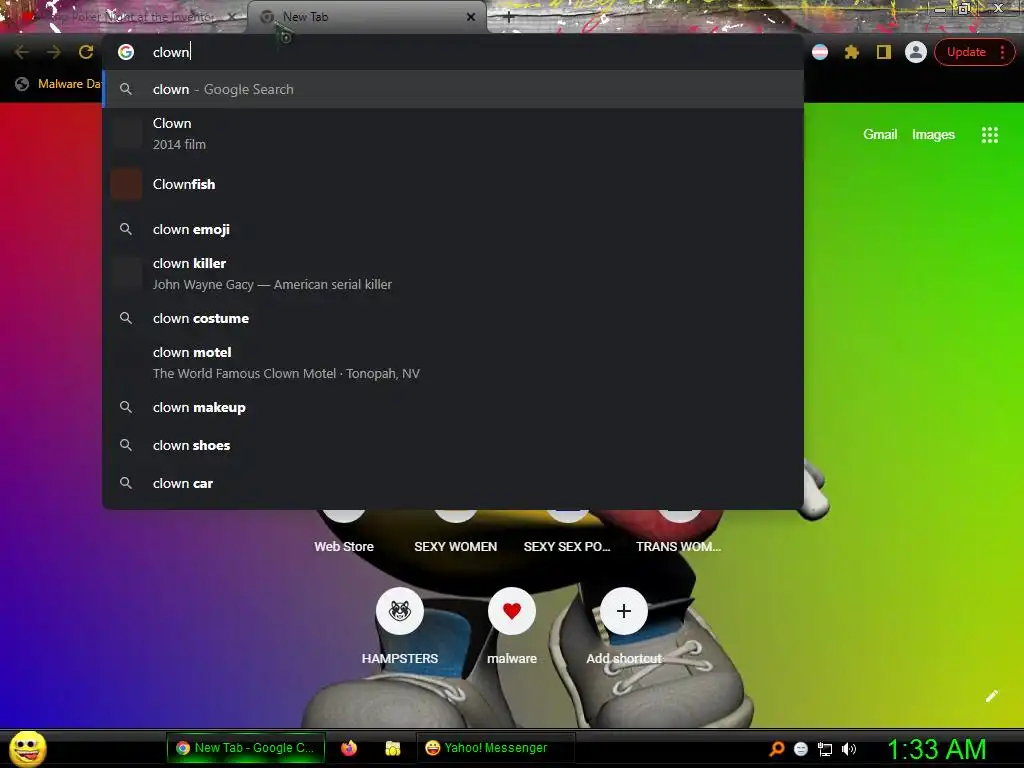Screen dimensions: 1024x768
Task: Switch to New Tab - Google Chrome taskbar item
Action: [x=246, y=748]
